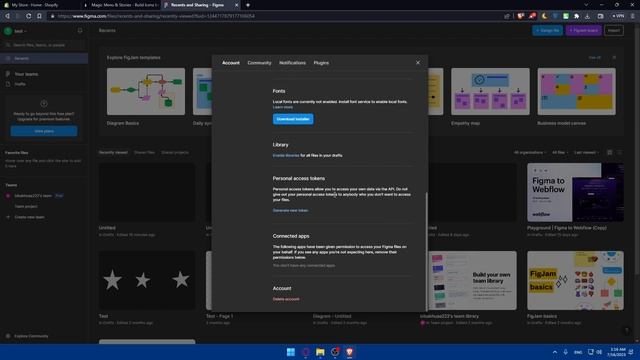Close the Recents and Sharing Figma browser tab
The width and height of the screenshot is (640, 360).
(x=236, y=5)
